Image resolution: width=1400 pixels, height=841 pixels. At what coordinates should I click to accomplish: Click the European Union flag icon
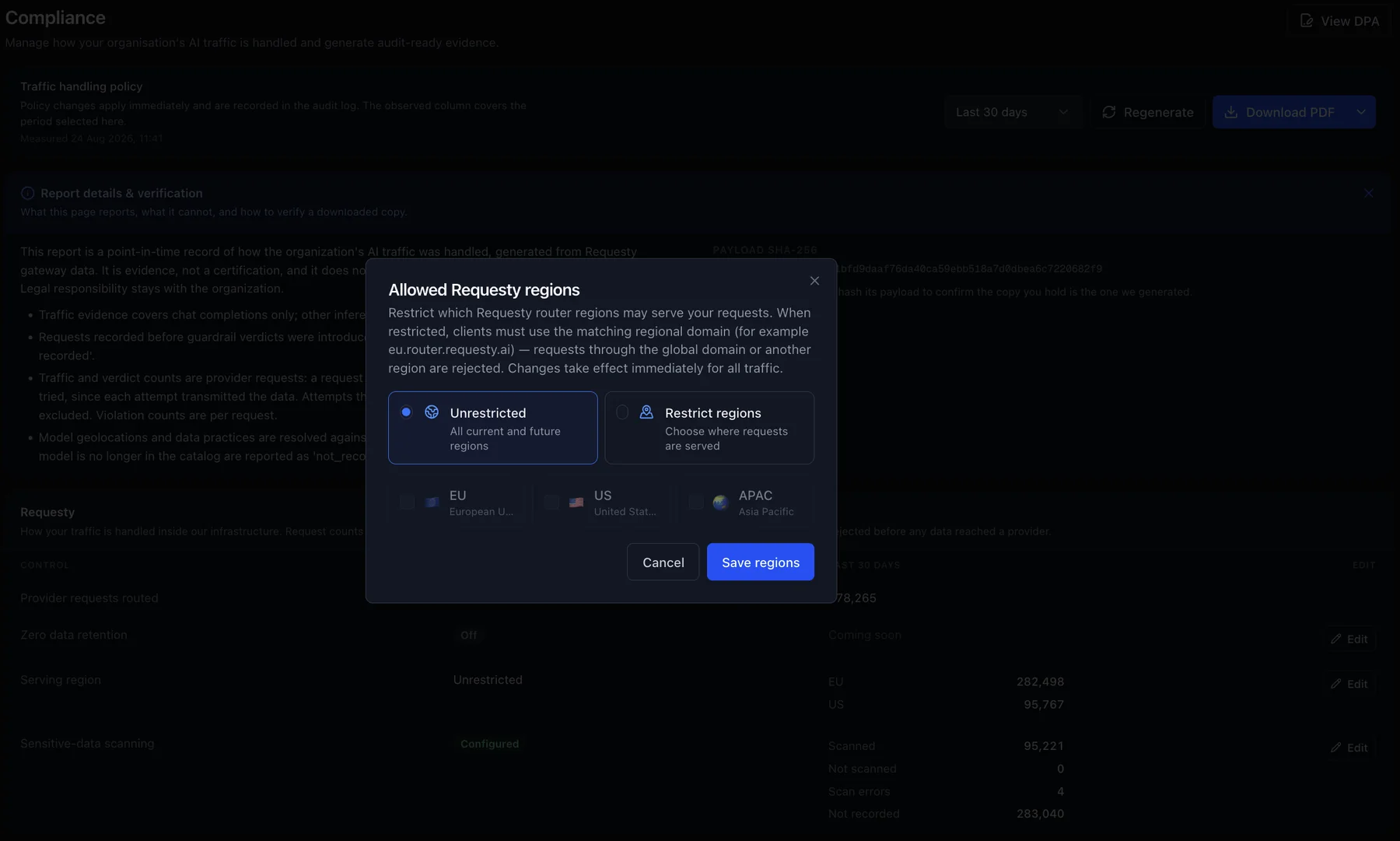click(432, 503)
